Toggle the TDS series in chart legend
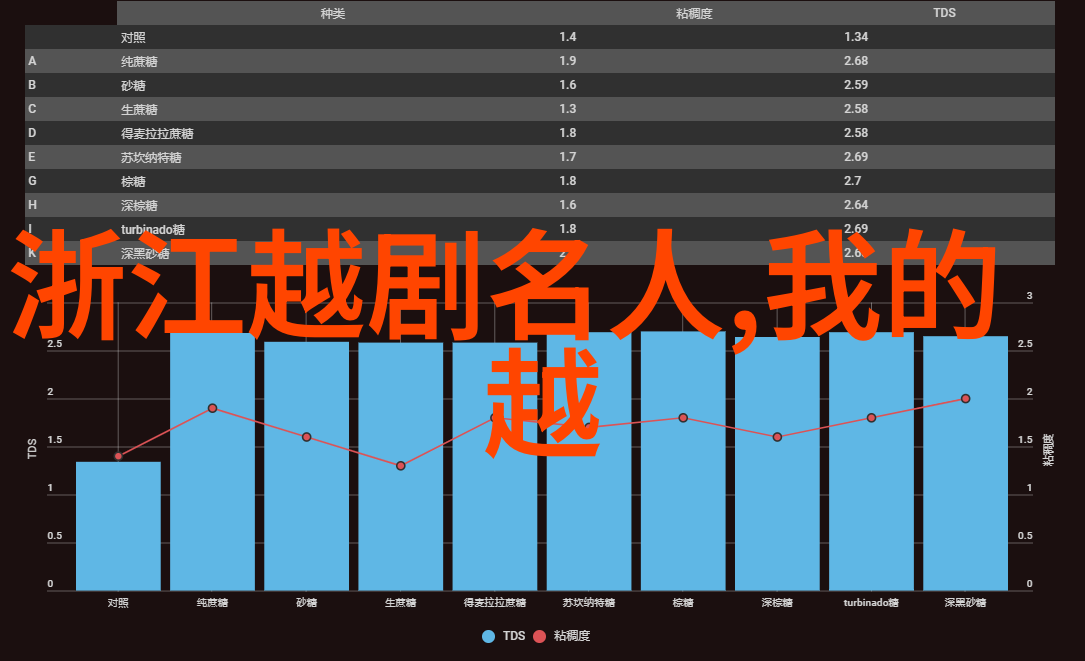1085x661 pixels. 504,636
